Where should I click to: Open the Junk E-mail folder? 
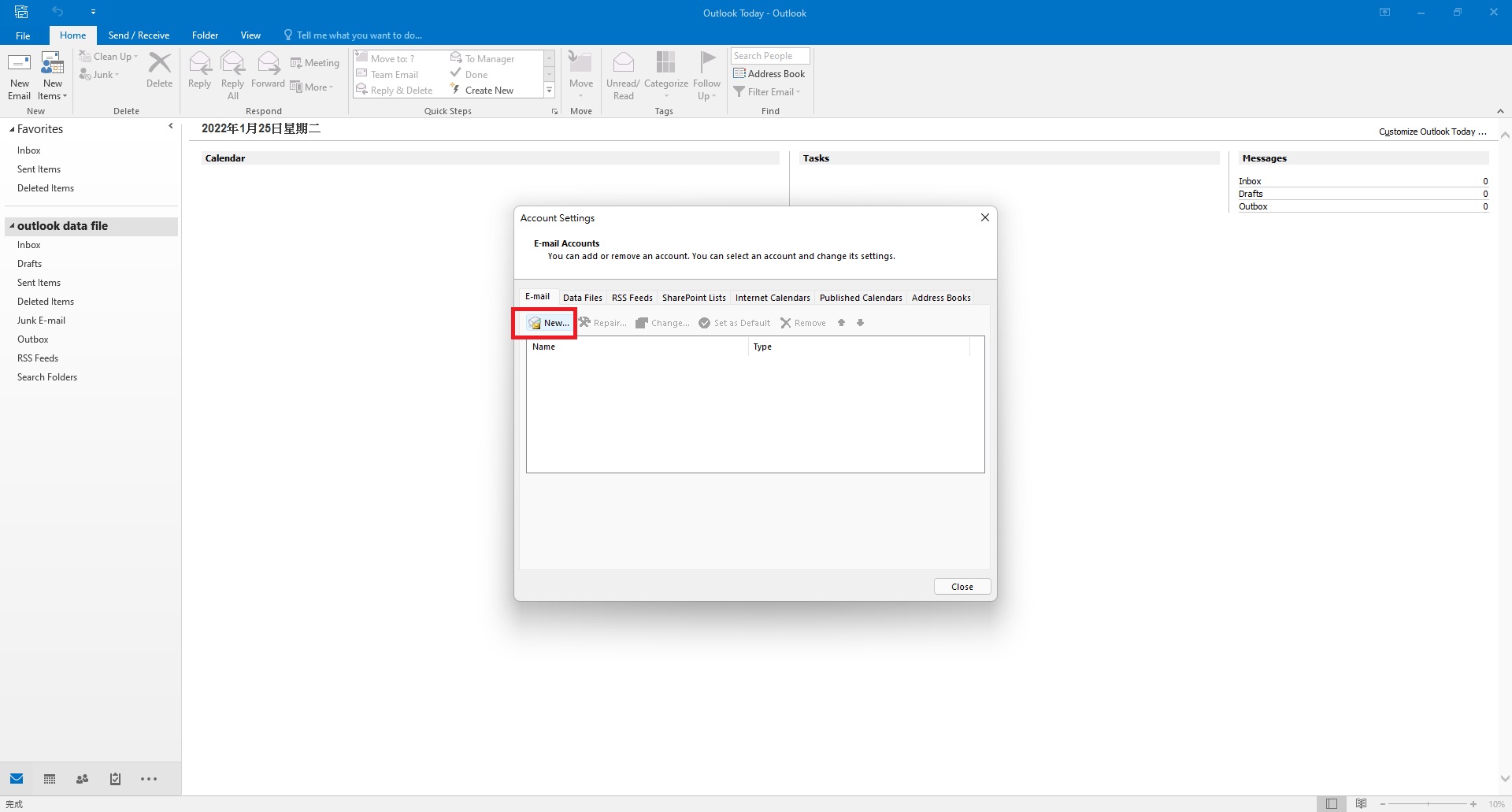coord(41,321)
